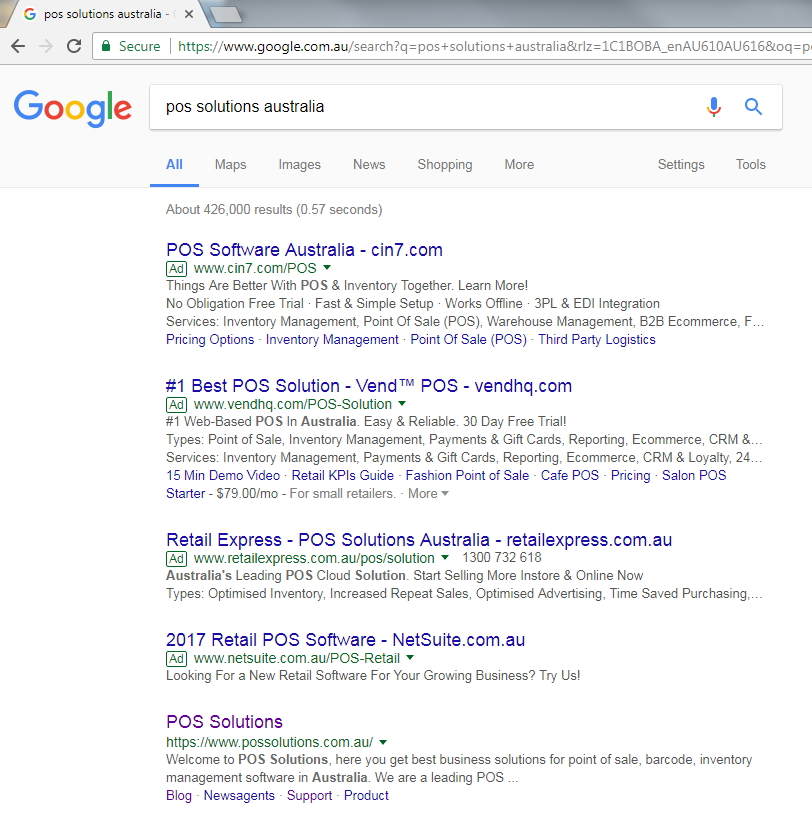Switch to the Maps search tab
Screen dimensions: 812x826
pyautogui.click(x=230, y=164)
